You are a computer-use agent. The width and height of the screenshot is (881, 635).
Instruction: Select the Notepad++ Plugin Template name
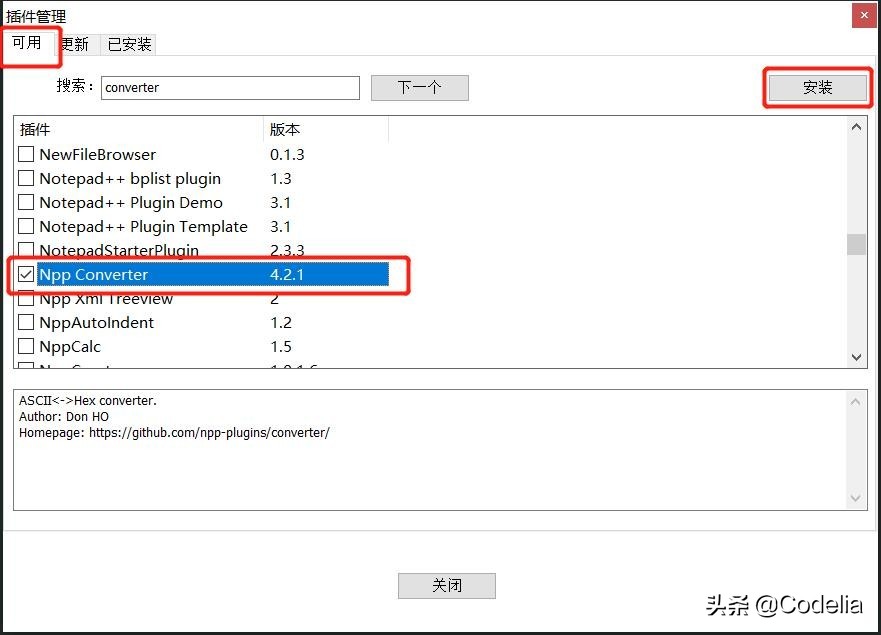click(143, 227)
